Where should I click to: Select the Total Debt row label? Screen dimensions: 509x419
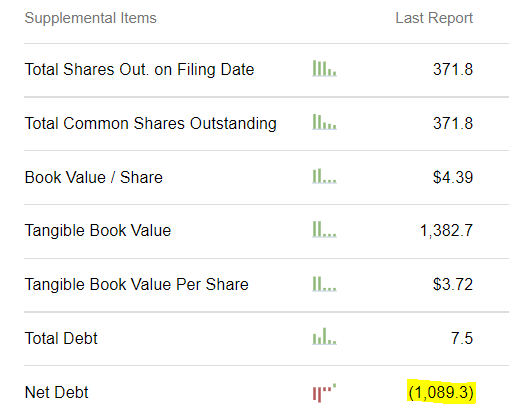pos(61,338)
